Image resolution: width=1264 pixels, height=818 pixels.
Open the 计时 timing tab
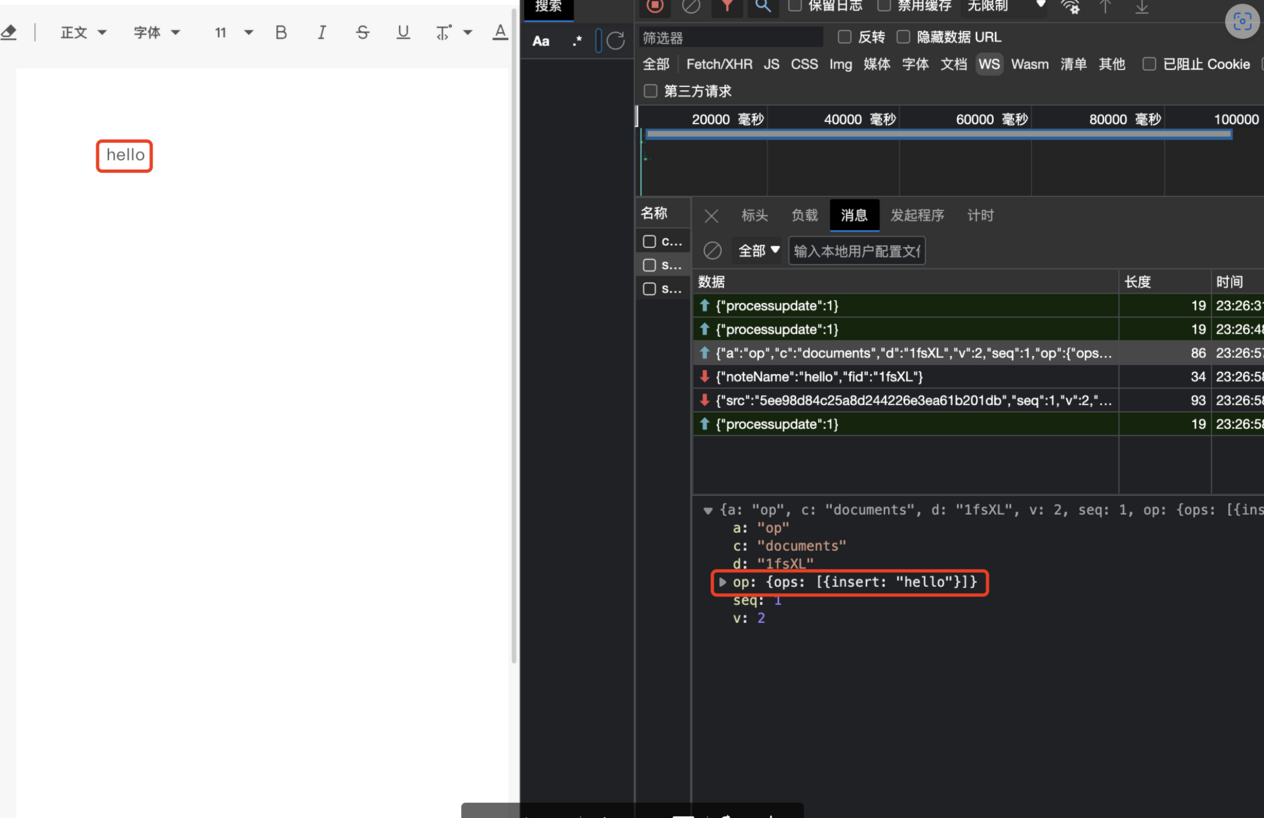coord(980,216)
